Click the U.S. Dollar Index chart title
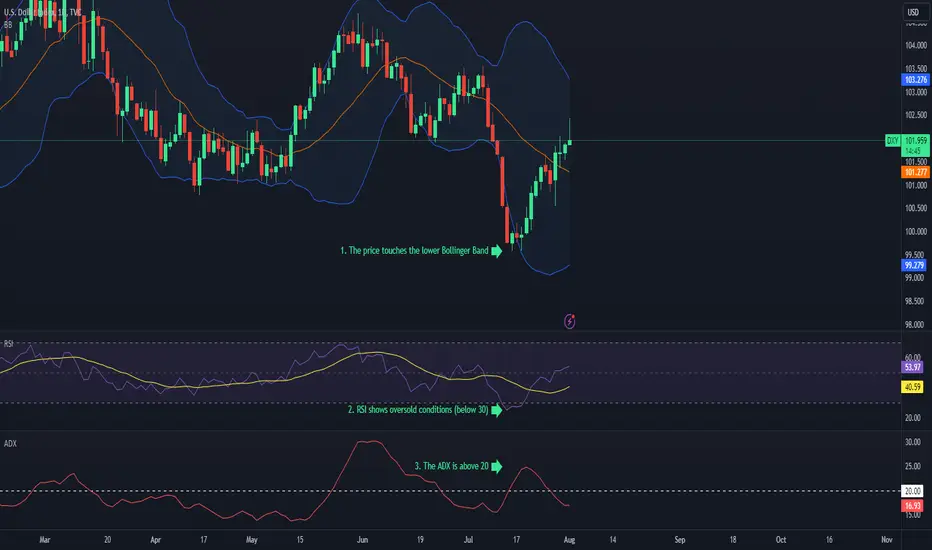The height and width of the screenshot is (550, 932). pyautogui.click(x=42, y=12)
